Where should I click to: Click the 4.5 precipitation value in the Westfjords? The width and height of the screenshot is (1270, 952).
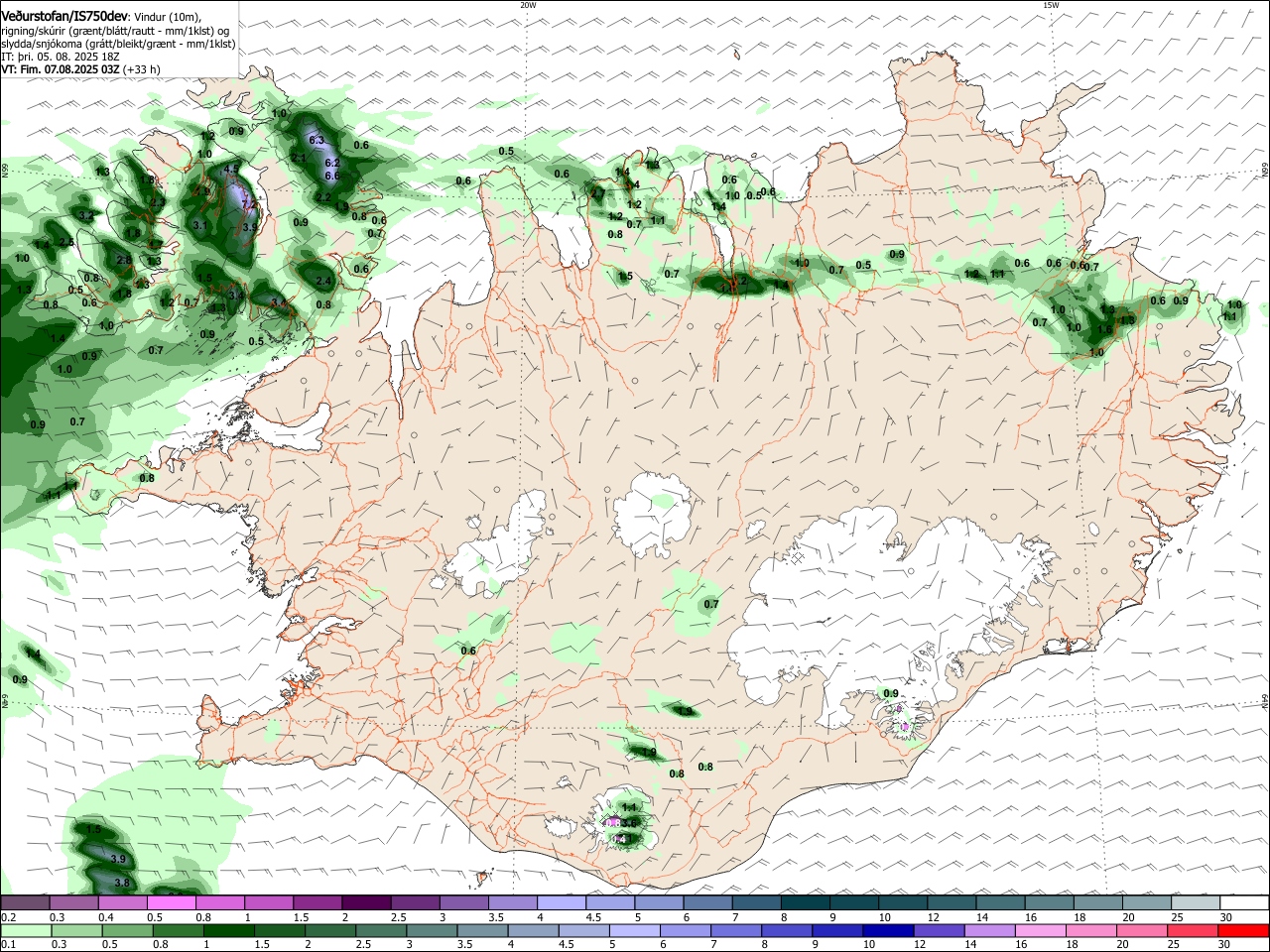point(231,170)
